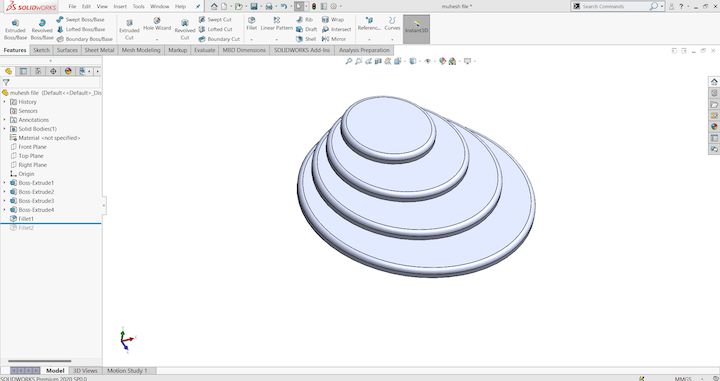Viewport: 720px width, 381px height.
Task: Choose the Draft tool
Action: 306,29
